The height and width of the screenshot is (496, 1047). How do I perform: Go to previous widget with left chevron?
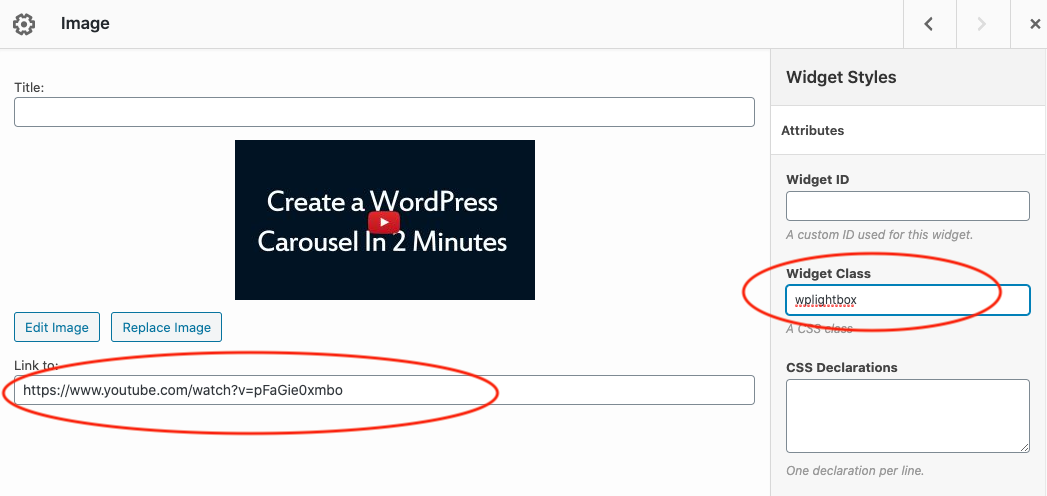pyautogui.click(x=929, y=24)
